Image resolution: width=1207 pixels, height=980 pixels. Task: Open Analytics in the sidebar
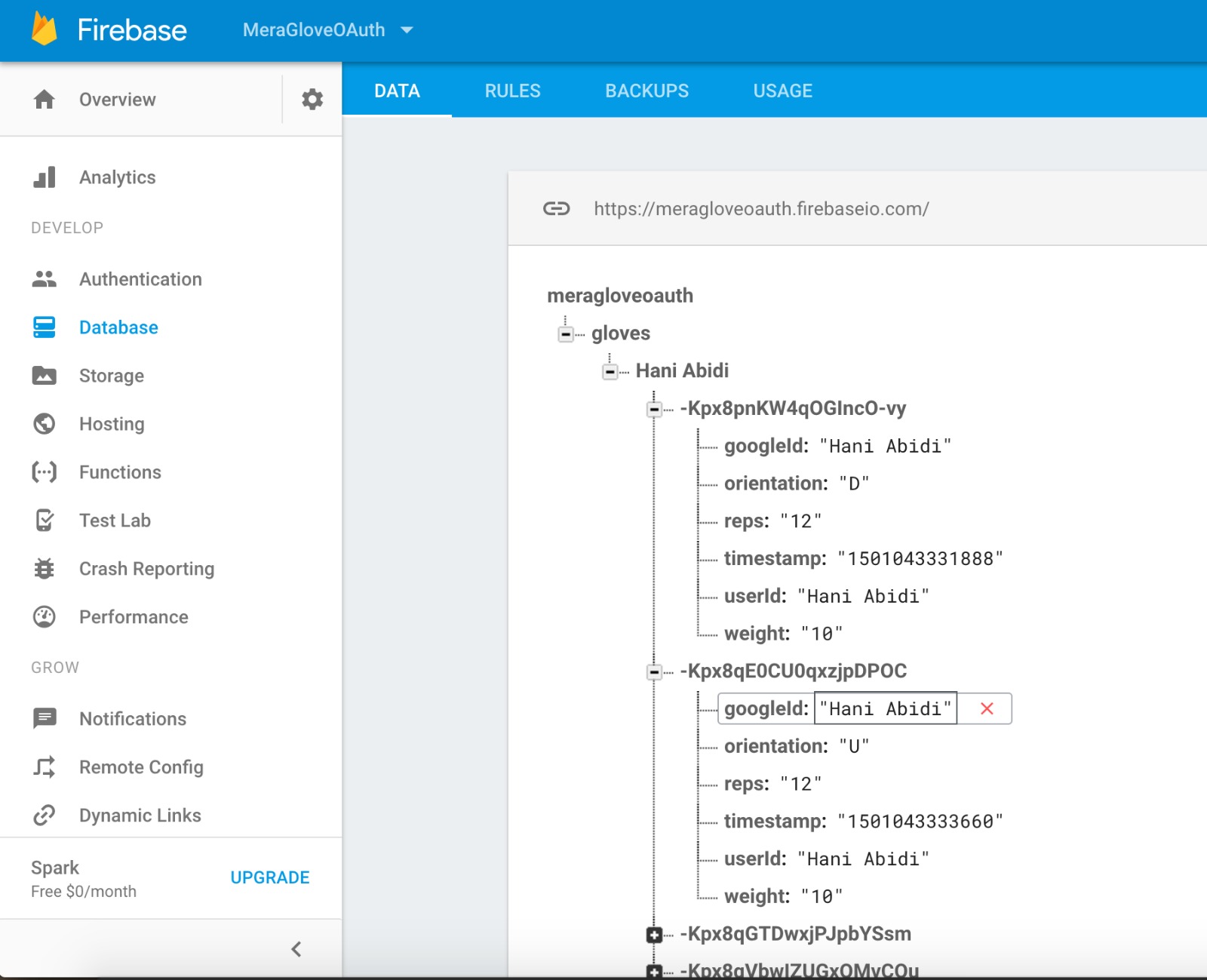click(118, 177)
